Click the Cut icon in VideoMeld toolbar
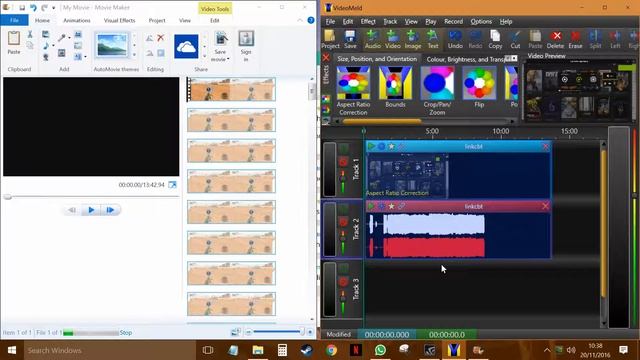The image size is (640, 360). pyautogui.click(x=515, y=39)
